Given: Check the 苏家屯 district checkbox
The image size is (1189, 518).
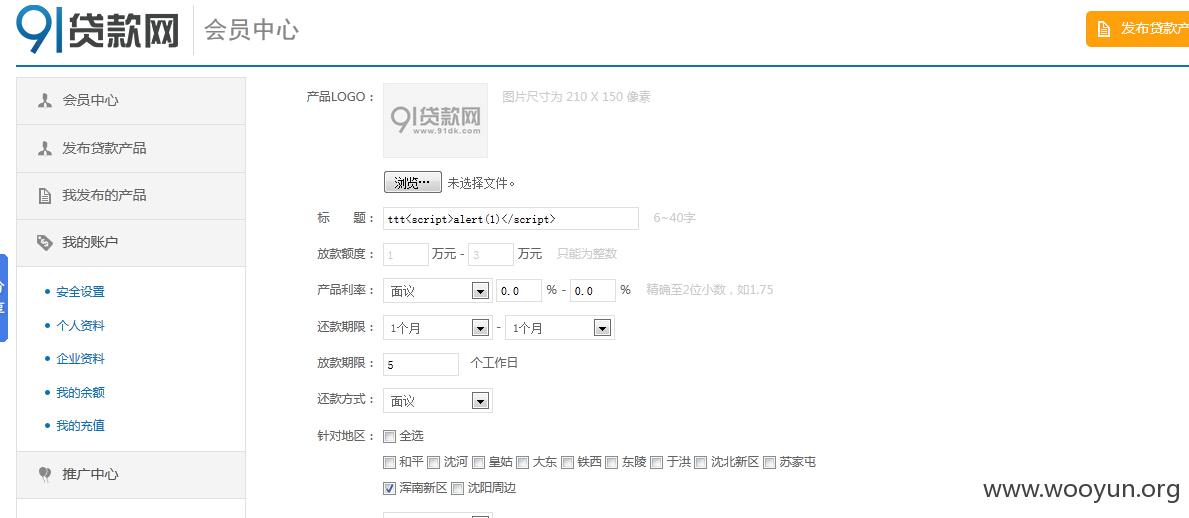Looking at the screenshot, I should tap(770, 463).
